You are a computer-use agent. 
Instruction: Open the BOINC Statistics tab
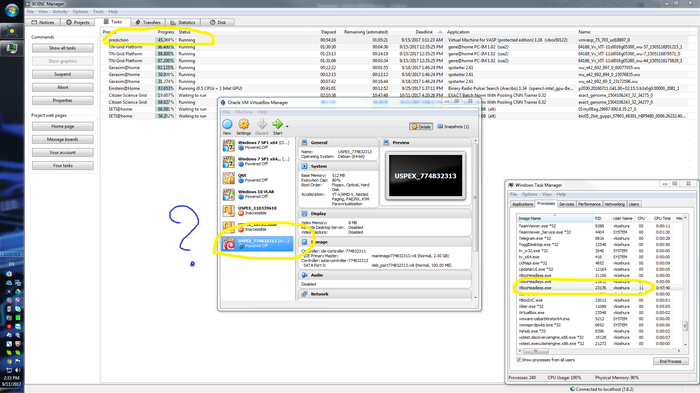point(183,22)
